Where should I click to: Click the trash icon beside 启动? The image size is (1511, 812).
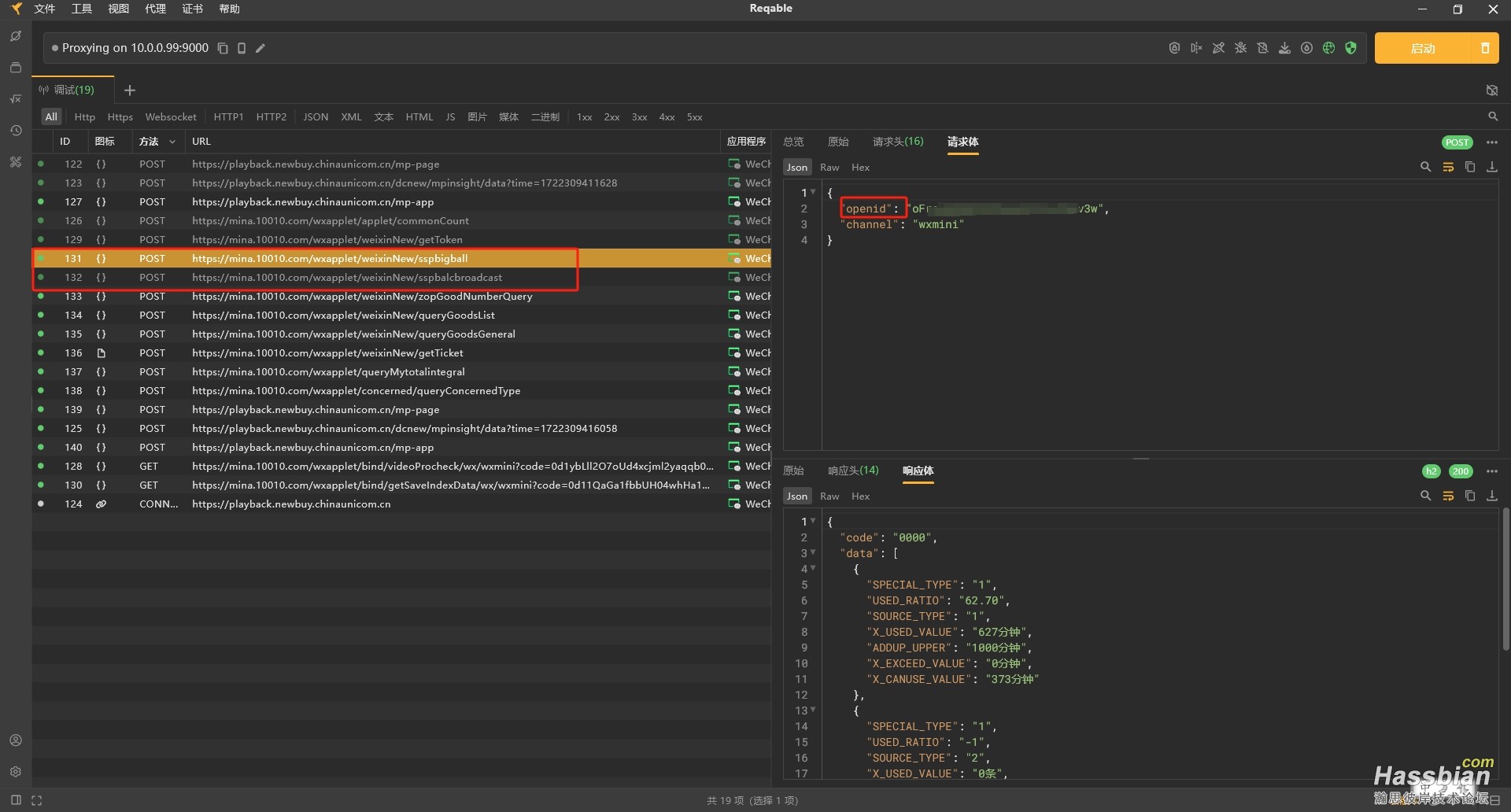(x=1485, y=48)
